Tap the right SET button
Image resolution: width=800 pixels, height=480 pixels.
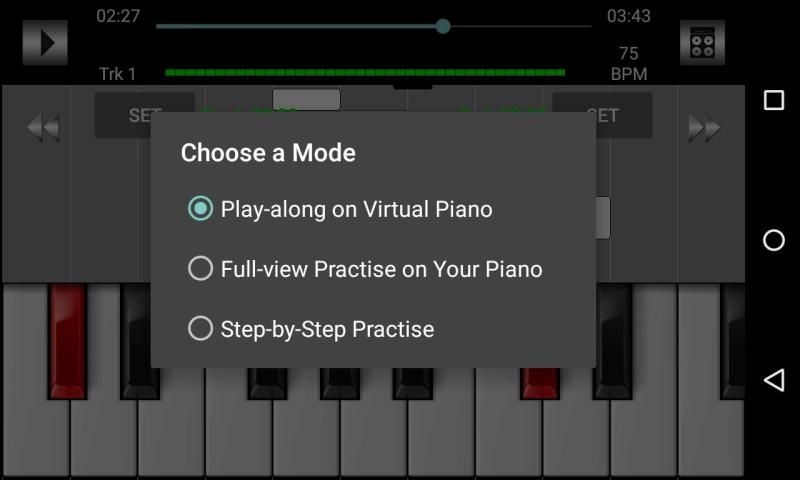point(603,115)
